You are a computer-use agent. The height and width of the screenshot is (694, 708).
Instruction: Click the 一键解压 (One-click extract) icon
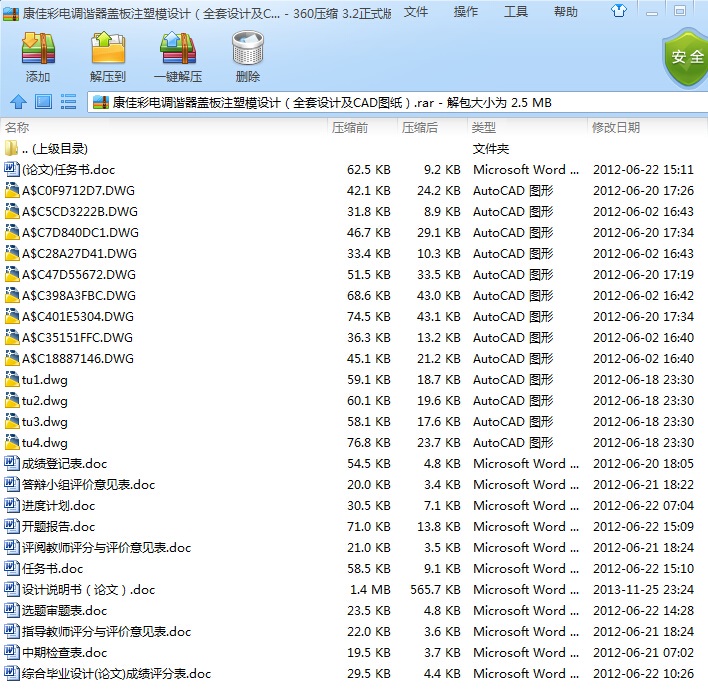[x=178, y=48]
